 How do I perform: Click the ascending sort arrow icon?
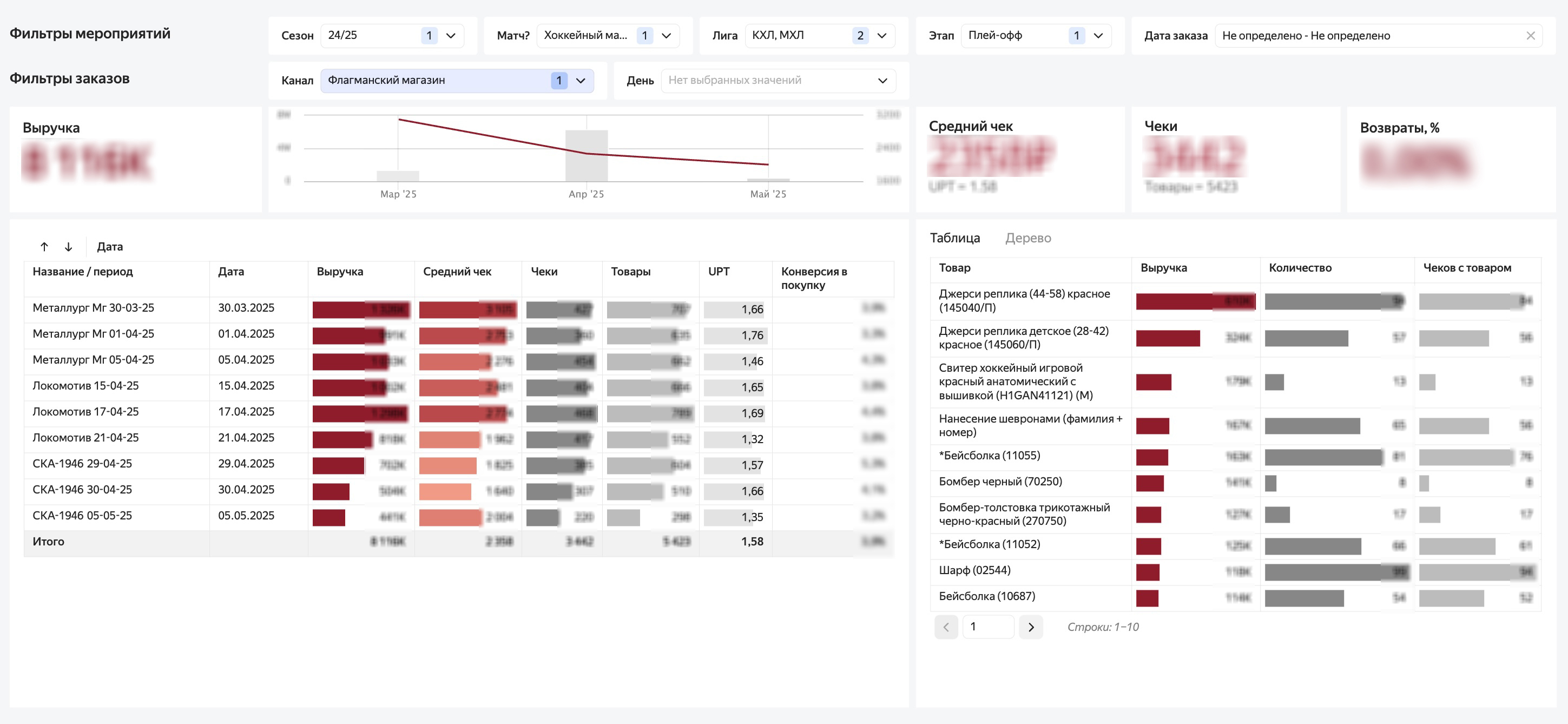[x=44, y=247]
